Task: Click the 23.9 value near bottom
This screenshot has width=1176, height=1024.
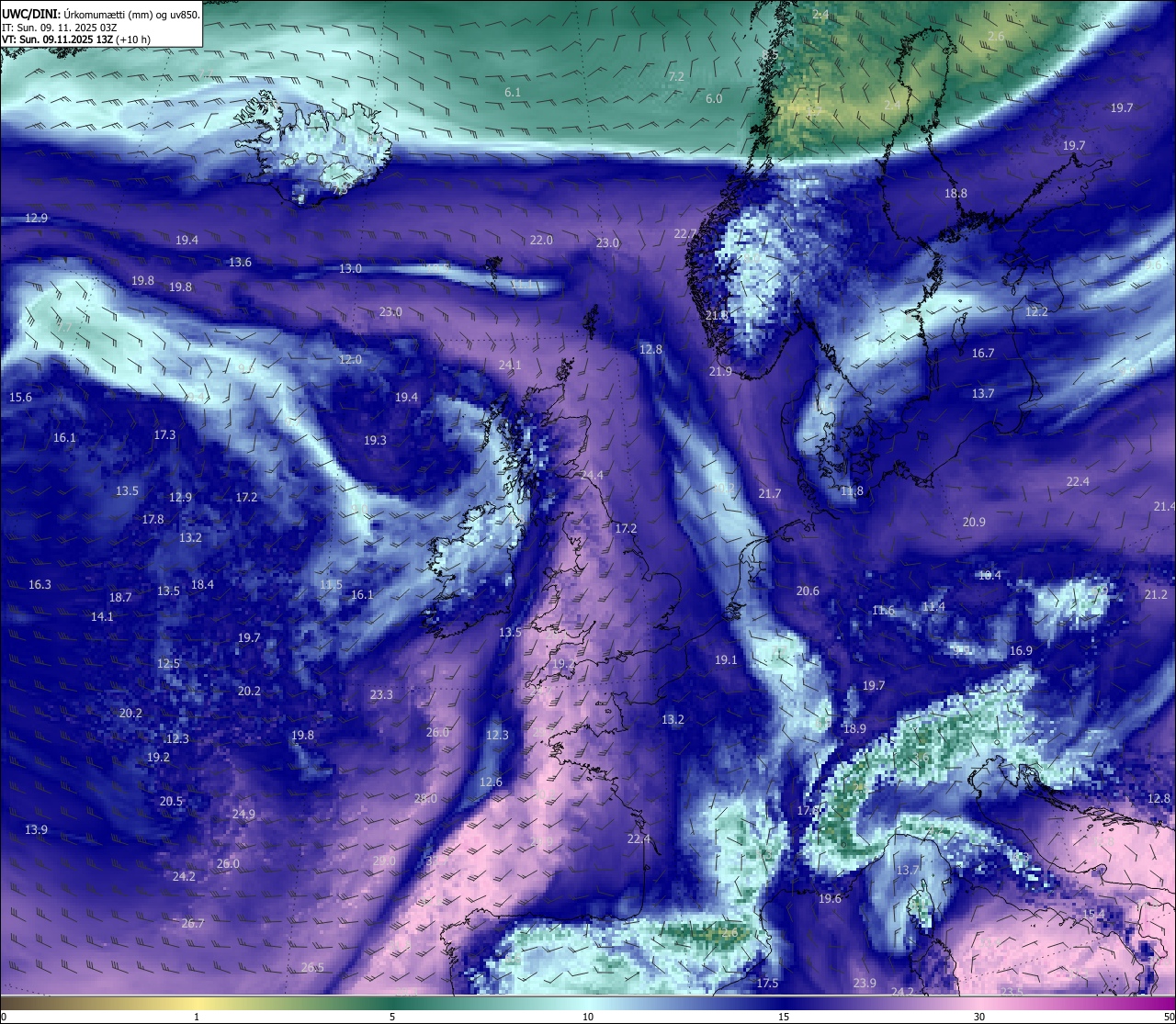Action: [865, 984]
